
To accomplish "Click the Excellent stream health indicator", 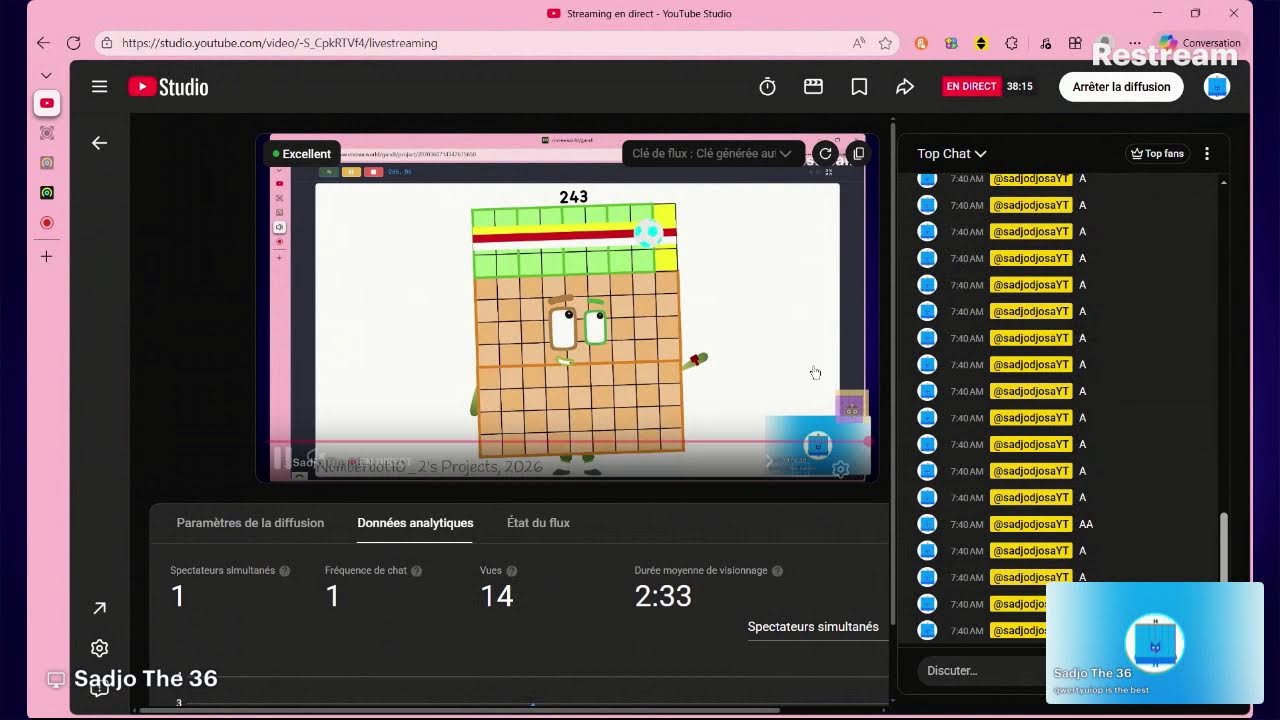I will click(x=302, y=154).
